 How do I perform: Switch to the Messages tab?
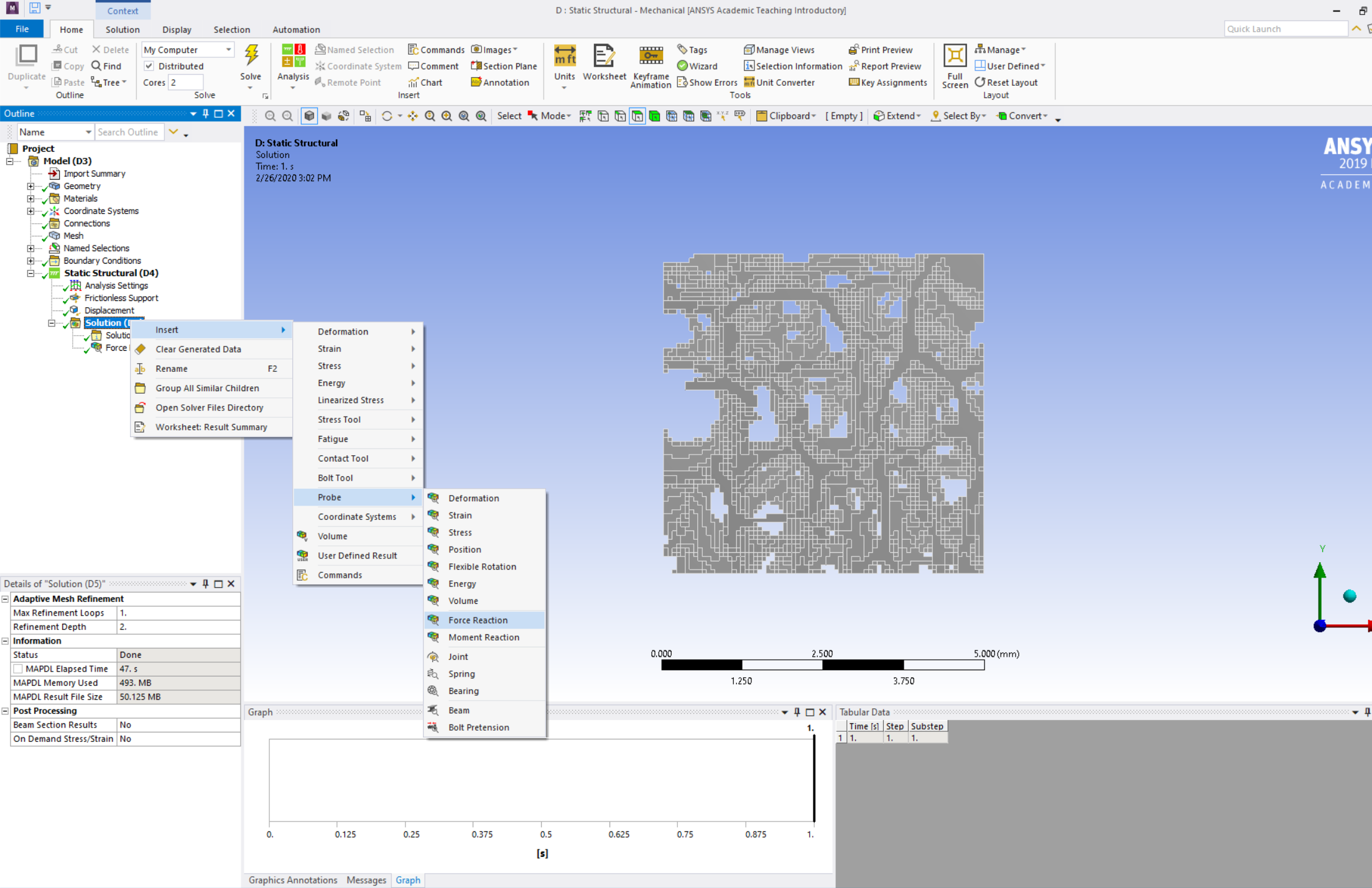point(366,880)
